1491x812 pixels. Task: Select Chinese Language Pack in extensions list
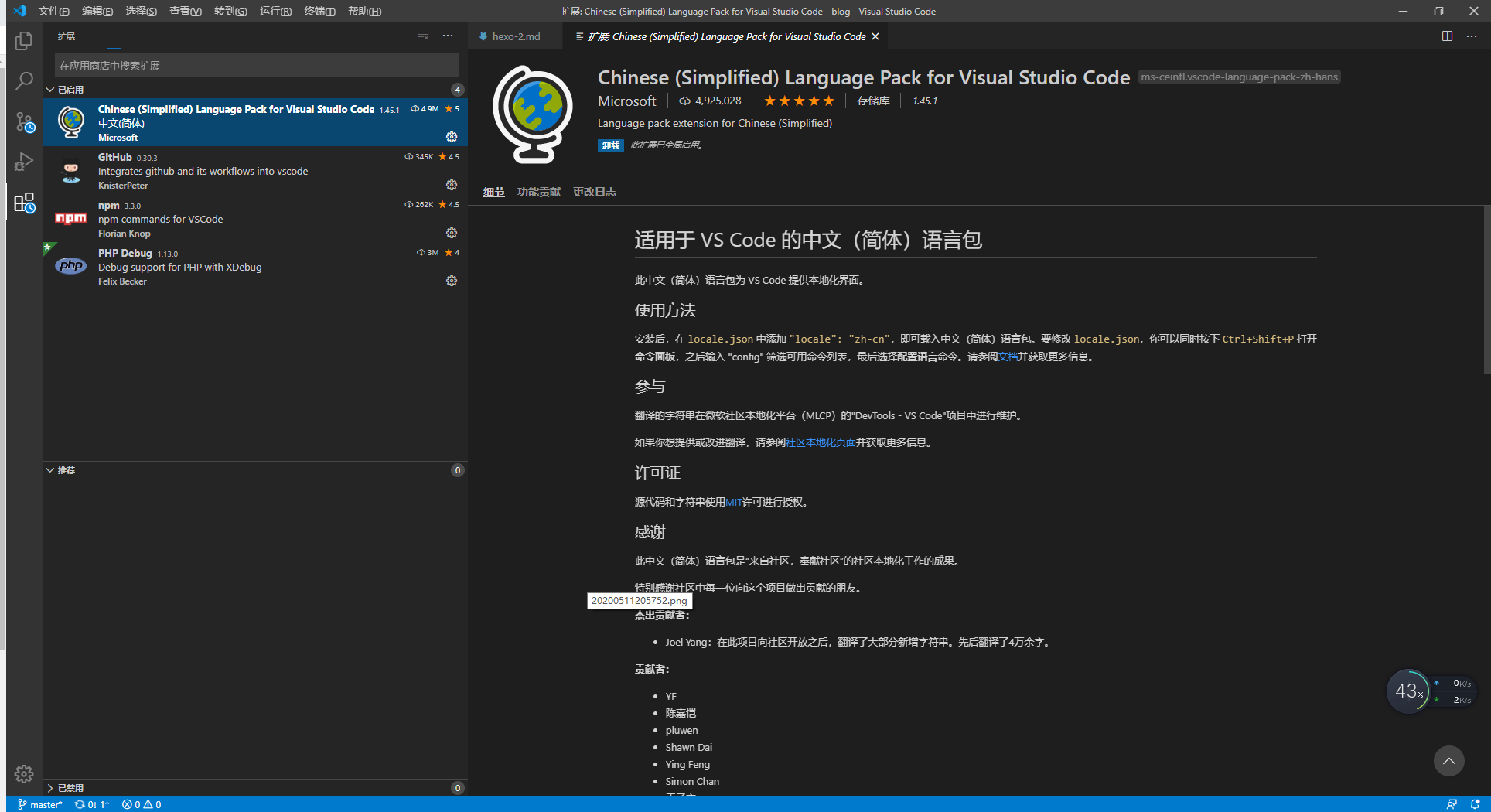255,122
